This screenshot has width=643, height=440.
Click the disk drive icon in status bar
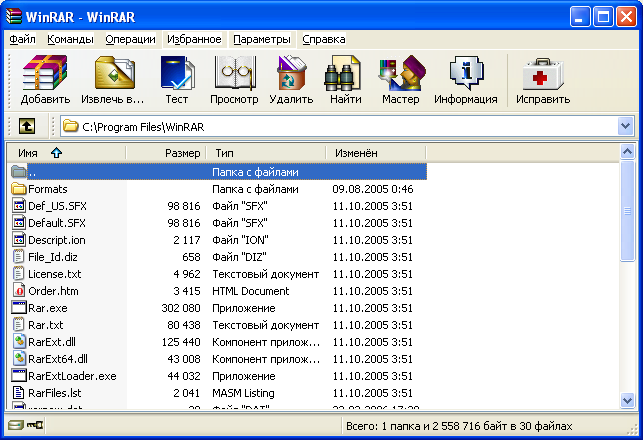(16, 425)
